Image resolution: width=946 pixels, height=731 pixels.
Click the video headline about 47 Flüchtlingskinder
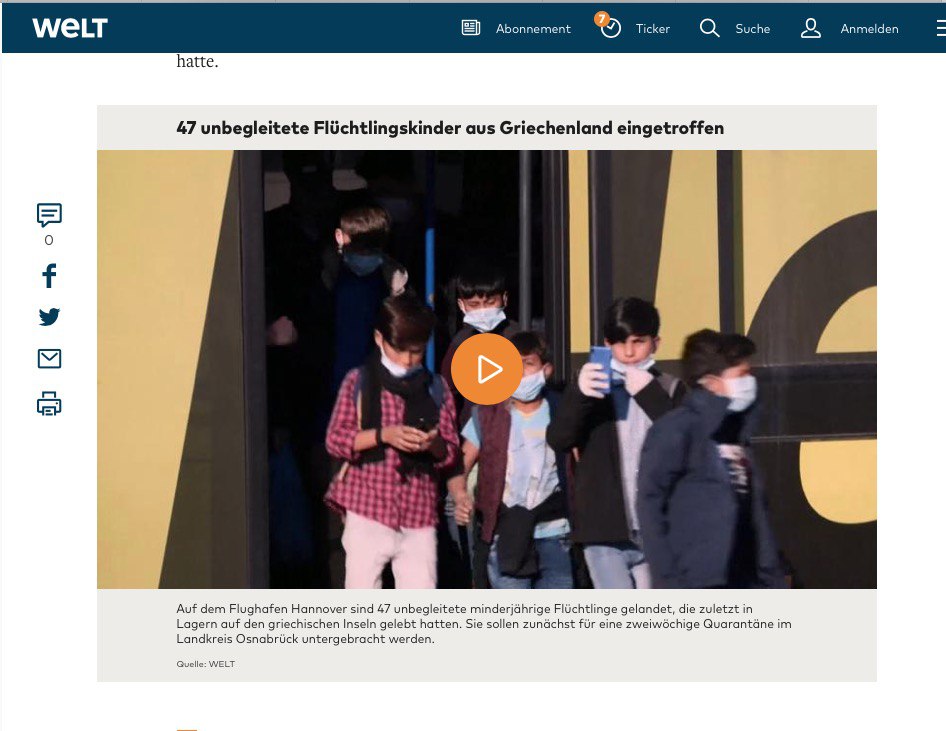(x=450, y=128)
